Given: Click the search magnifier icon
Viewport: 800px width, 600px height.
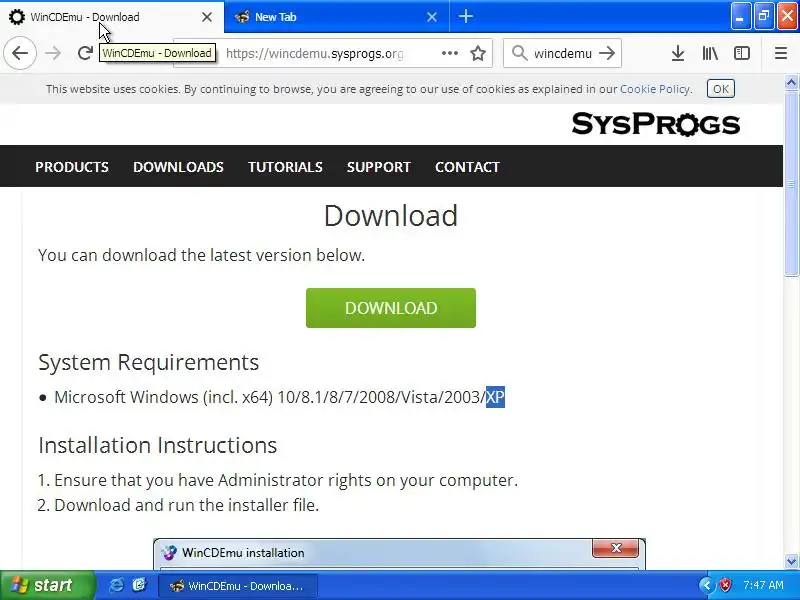Looking at the screenshot, I should [519, 53].
